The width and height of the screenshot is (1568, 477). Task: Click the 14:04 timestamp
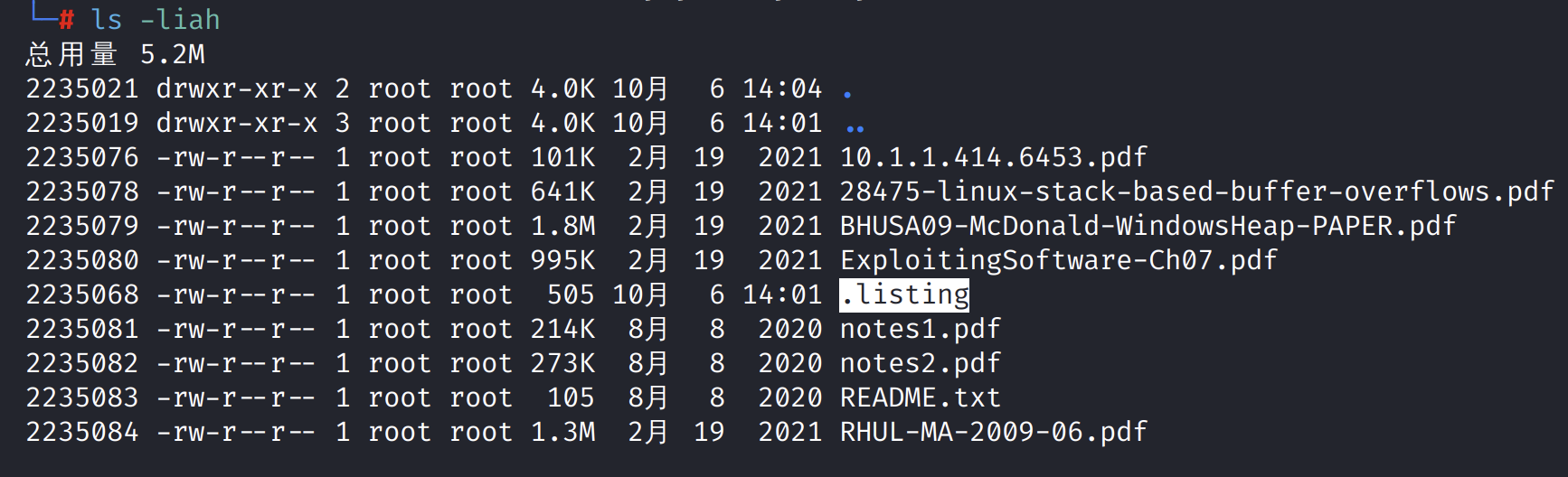[782, 89]
